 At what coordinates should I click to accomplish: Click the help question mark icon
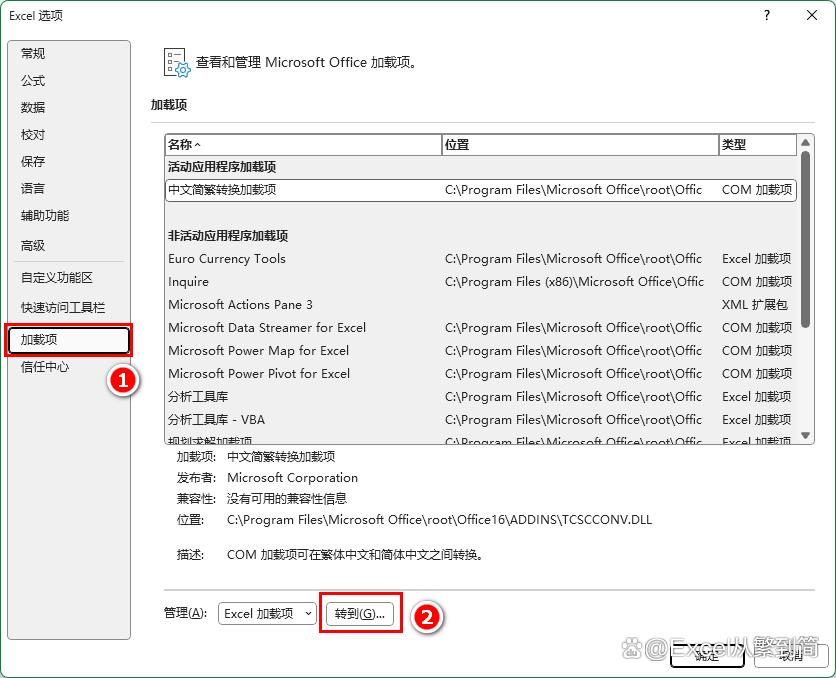(x=767, y=15)
